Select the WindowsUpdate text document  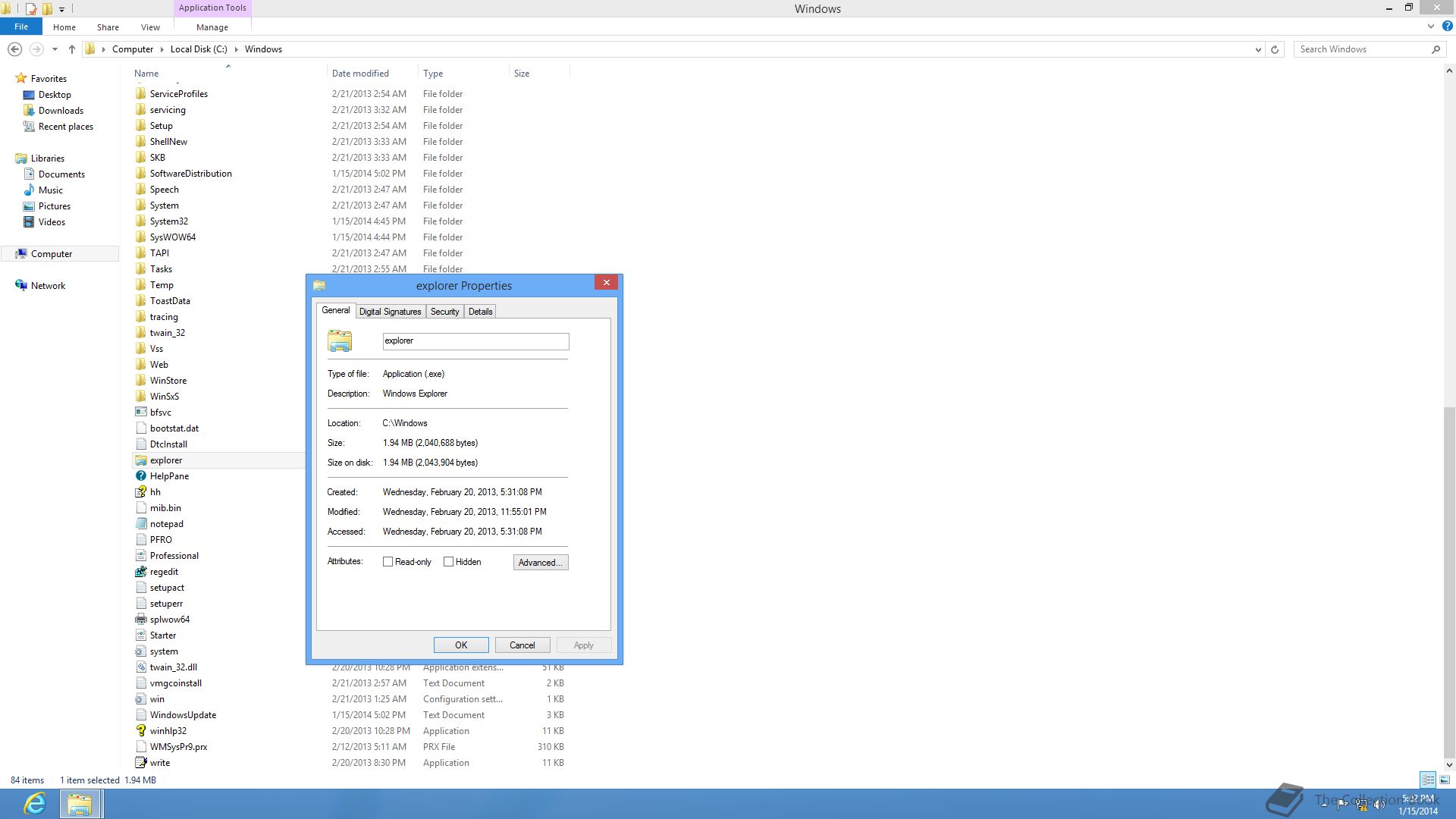click(x=183, y=715)
